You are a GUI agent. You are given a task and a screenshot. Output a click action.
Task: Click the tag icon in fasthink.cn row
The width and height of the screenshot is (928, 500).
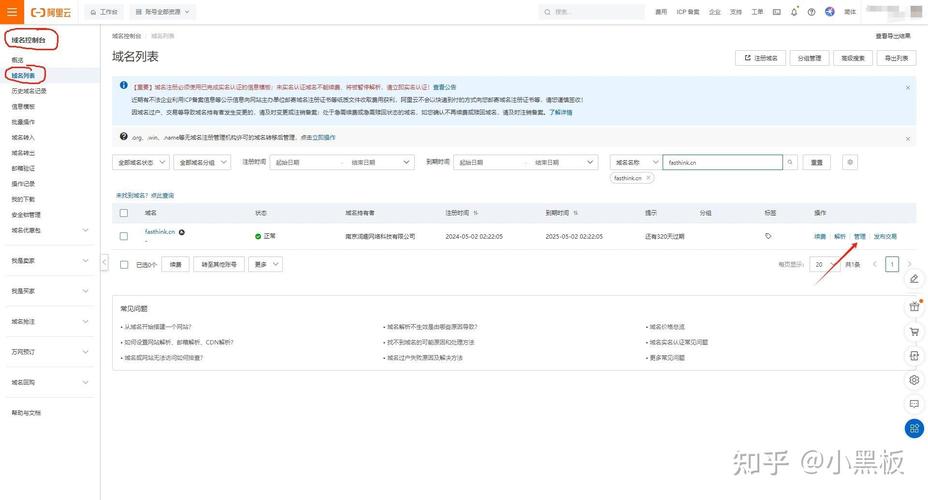pyautogui.click(x=768, y=236)
